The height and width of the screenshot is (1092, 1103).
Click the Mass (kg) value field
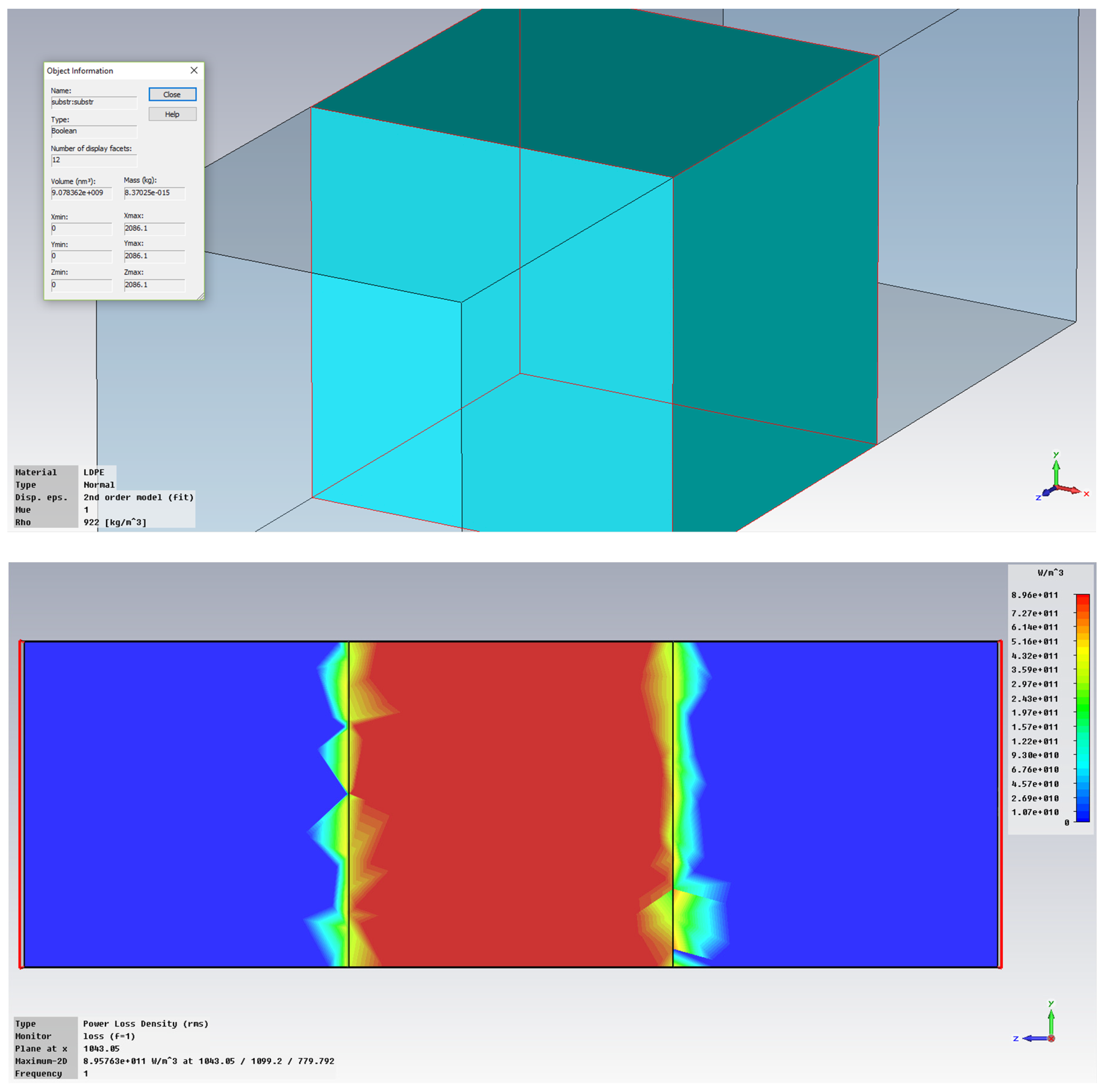(x=154, y=193)
